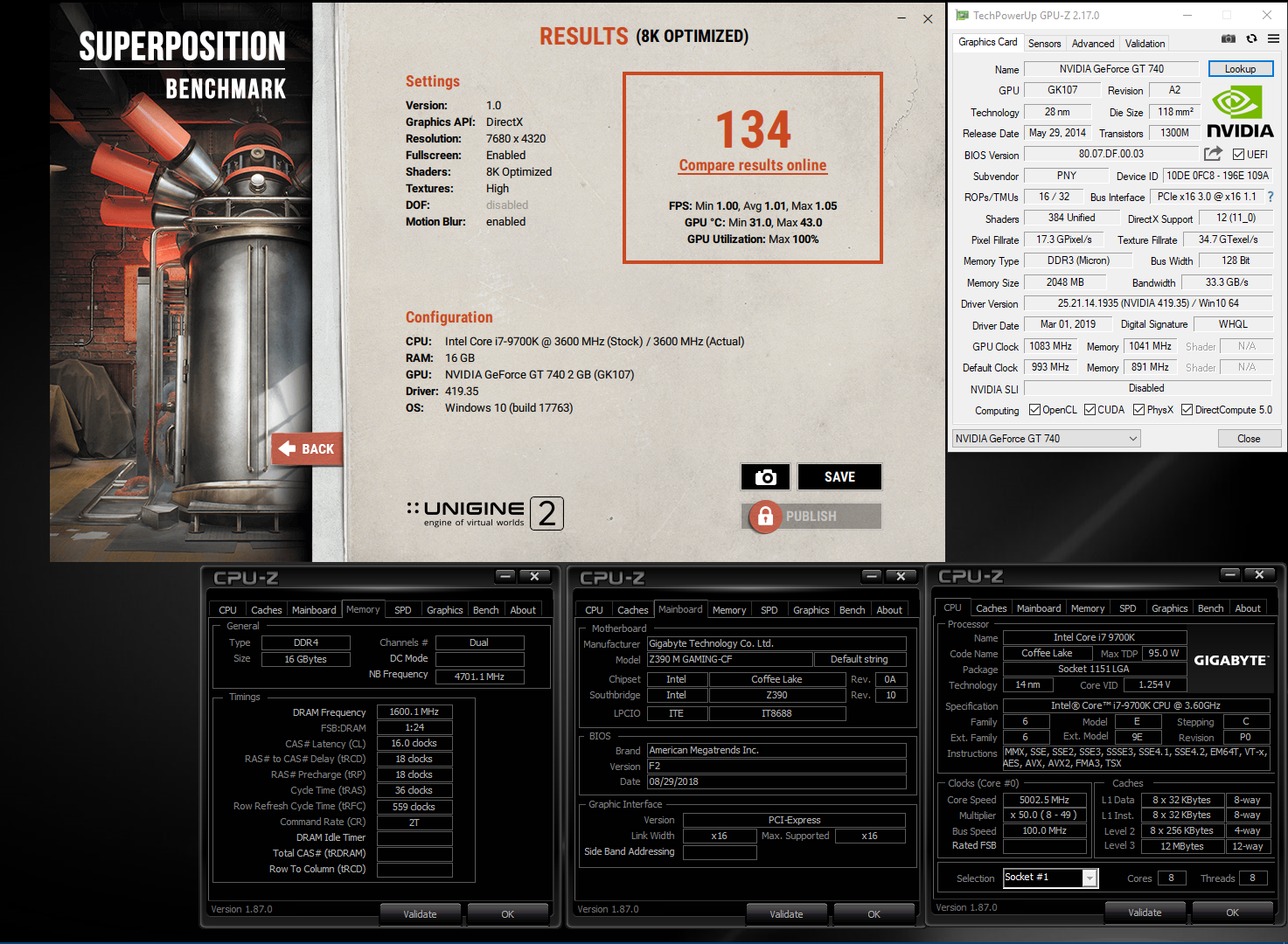Click the Core Speed value 5002.5 MHz
This screenshot has width=1288, height=944.
click(x=1045, y=800)
